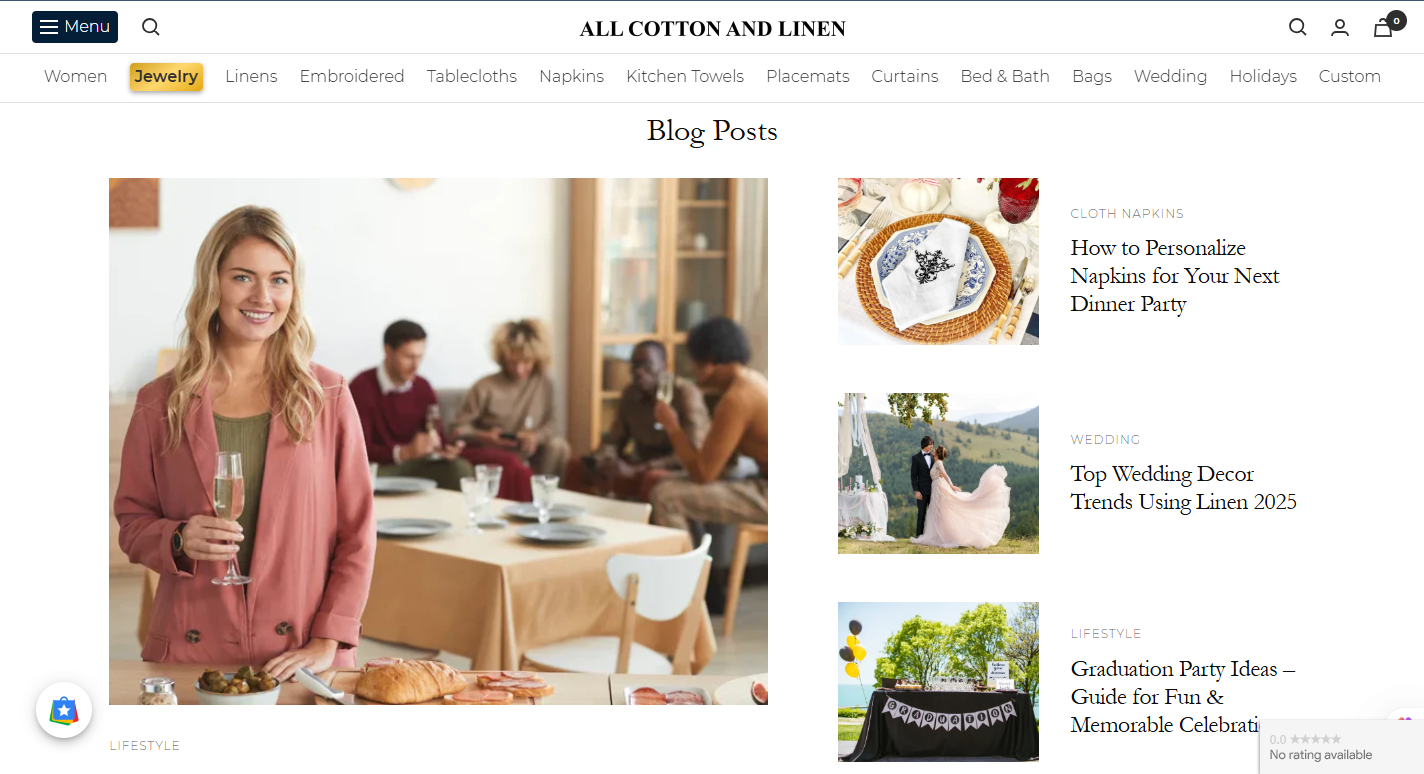Select the Women menu item
This screenshot has width=1424, height=774.
click(x=75, y=76)
